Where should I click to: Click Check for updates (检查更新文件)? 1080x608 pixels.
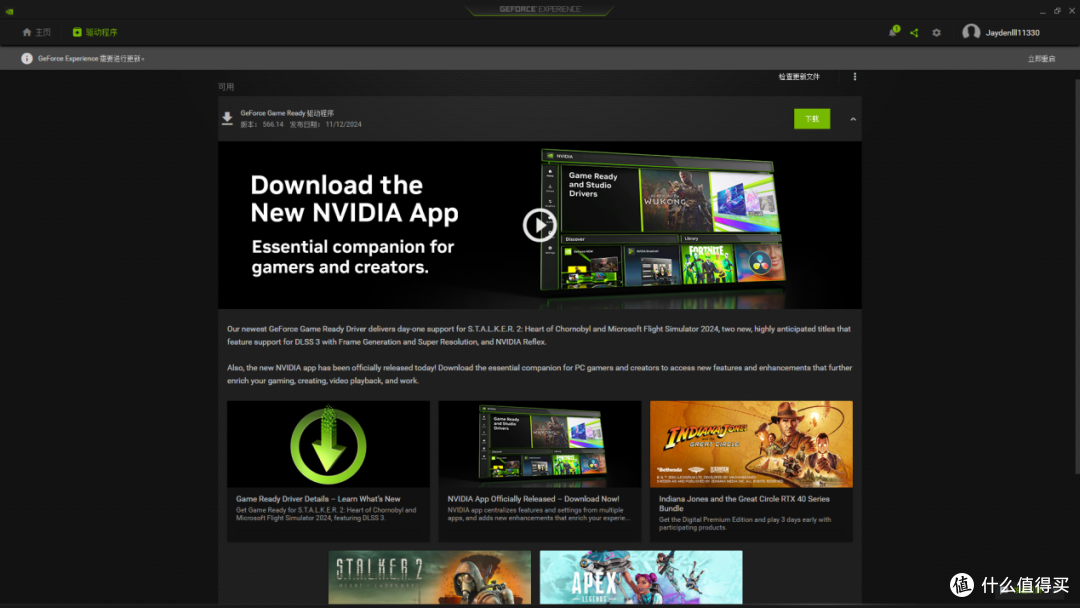click(799, 76)
